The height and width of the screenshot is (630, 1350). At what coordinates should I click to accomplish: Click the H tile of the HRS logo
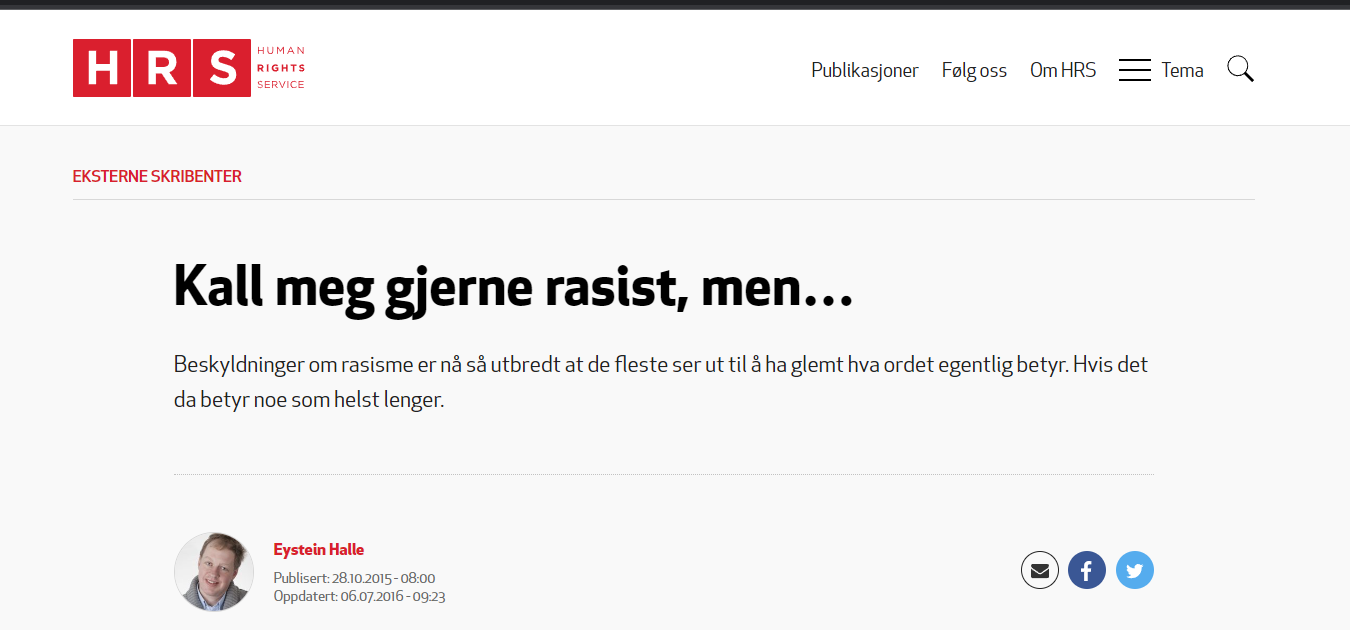(102, 68)
